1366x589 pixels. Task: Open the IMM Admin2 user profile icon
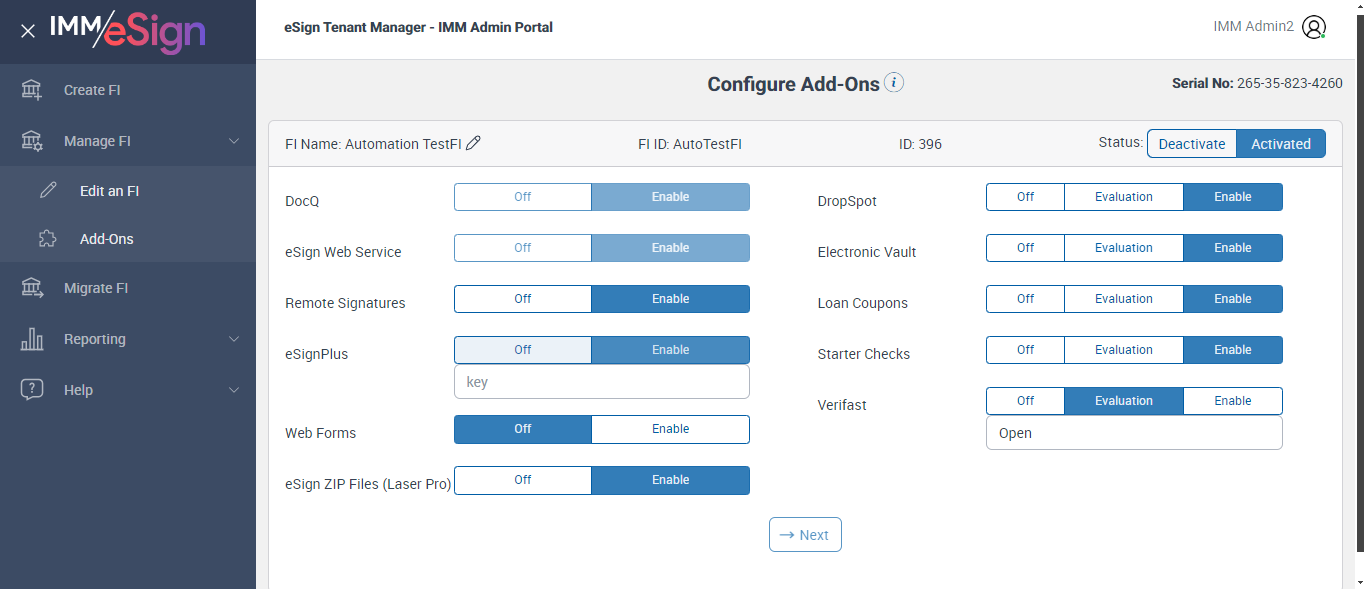(1314, 28)
